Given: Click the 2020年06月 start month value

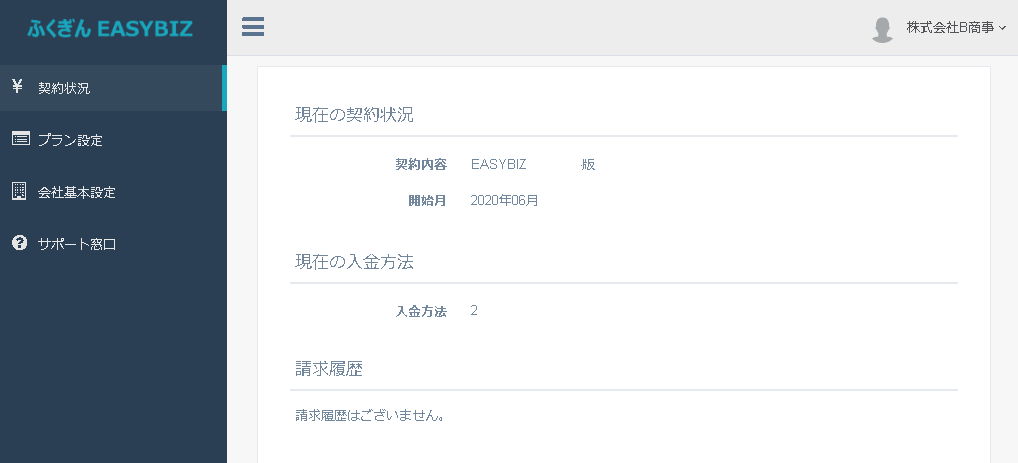Looking at the screenshot, I should click(504, 200).
